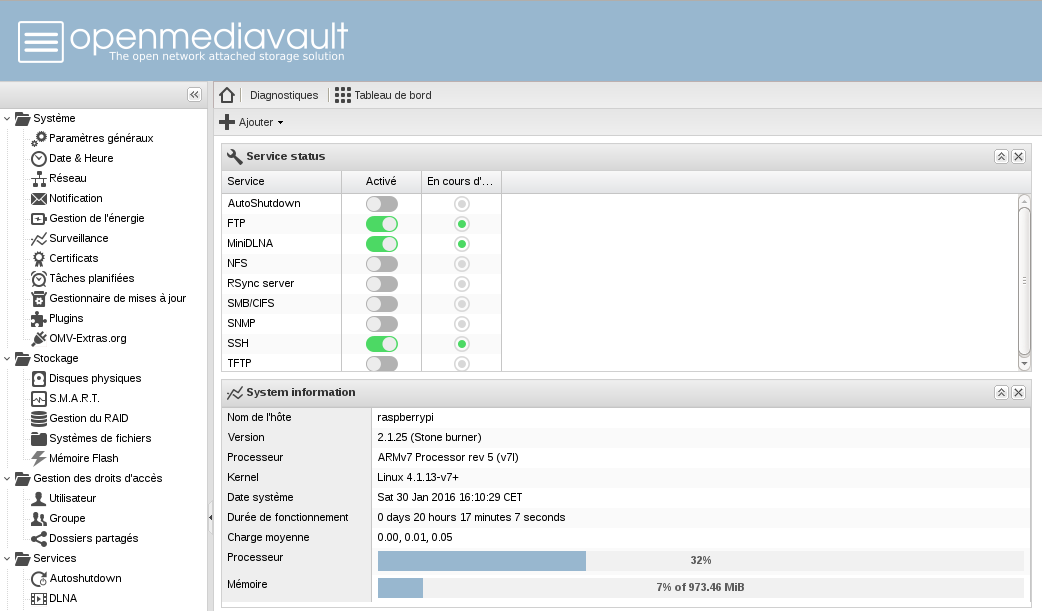
Task: Open Dossiers partagés share icon
Action: 39,539
